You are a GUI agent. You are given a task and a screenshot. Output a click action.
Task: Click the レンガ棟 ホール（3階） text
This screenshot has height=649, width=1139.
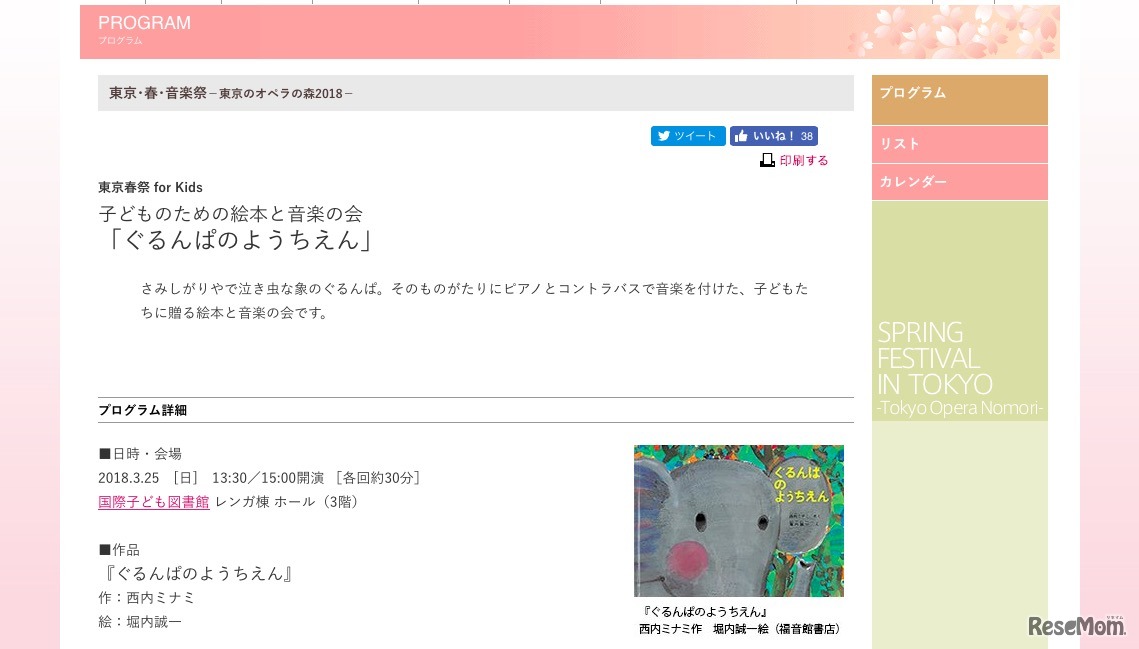(288, 501)
